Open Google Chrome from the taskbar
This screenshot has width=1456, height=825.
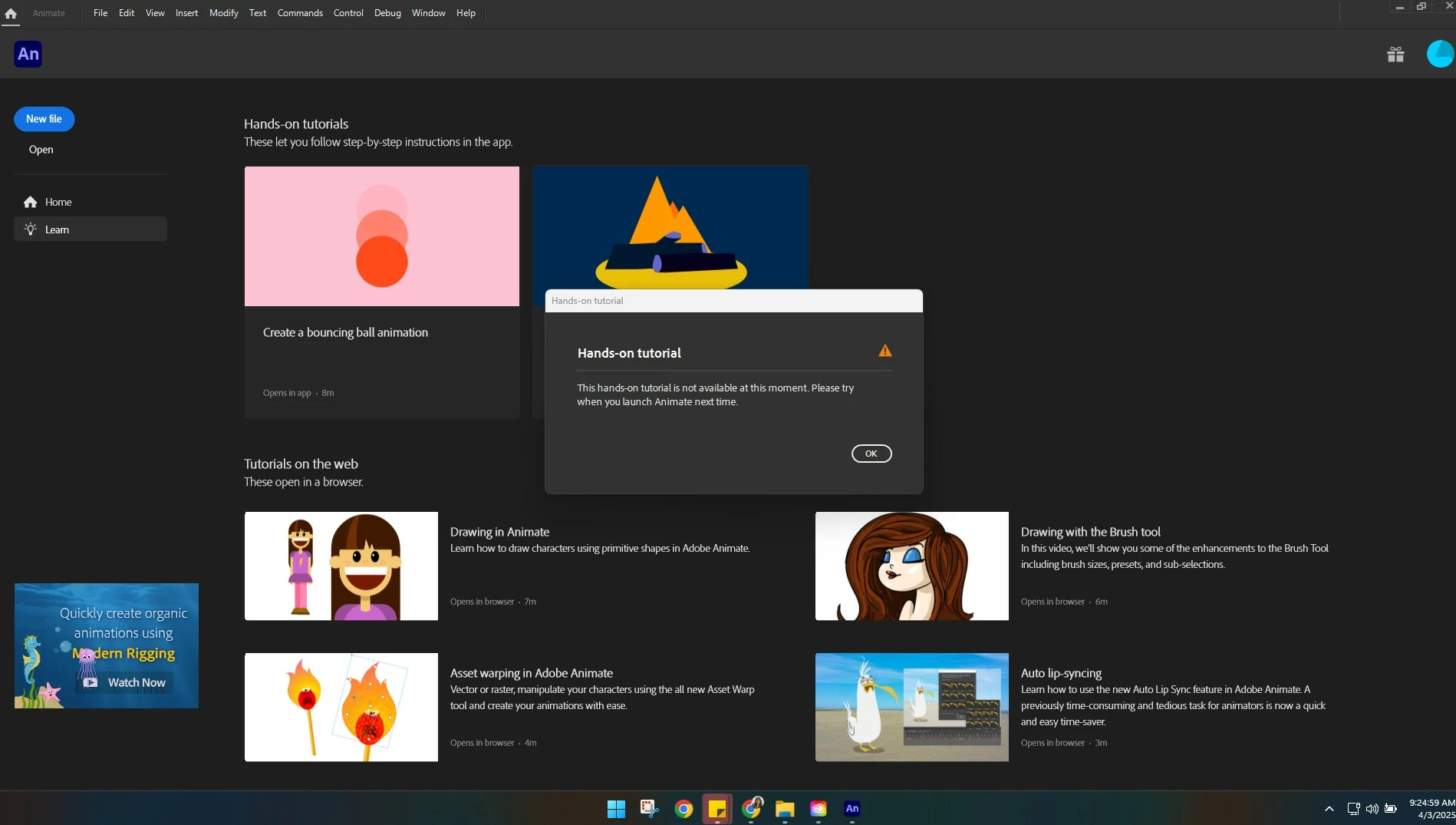tap(684, 809)
